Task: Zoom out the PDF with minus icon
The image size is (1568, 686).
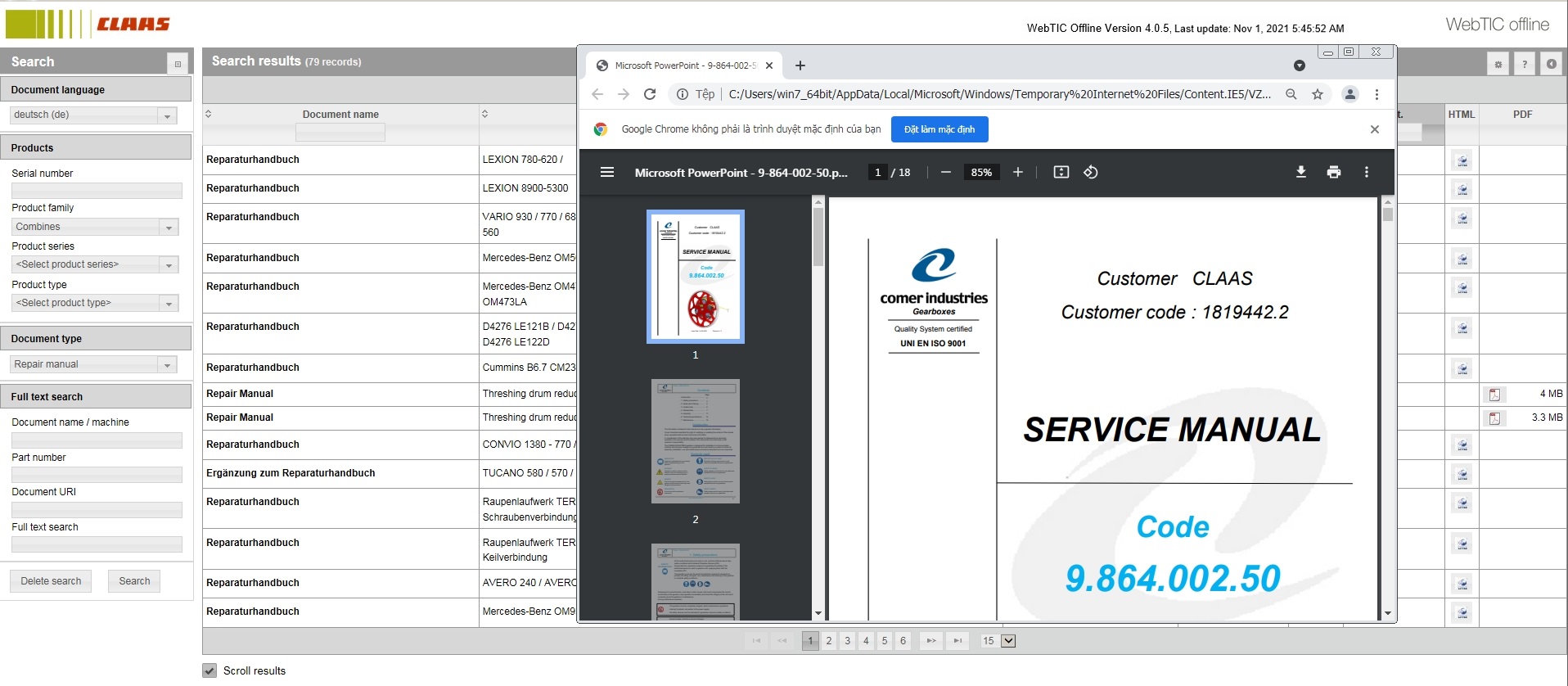Action: [x=945, y=172]
